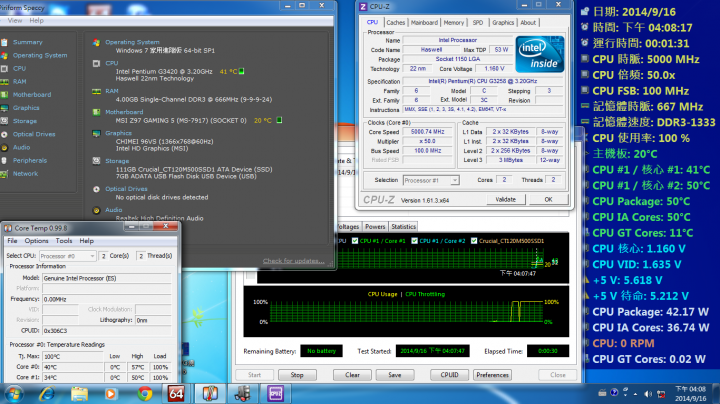Image resolution: width=720 pixels, height=404 pixels.
Task: Toggle Crucial_CT120M500SSD1 checkbox
Action: click(x=474, y=241)
